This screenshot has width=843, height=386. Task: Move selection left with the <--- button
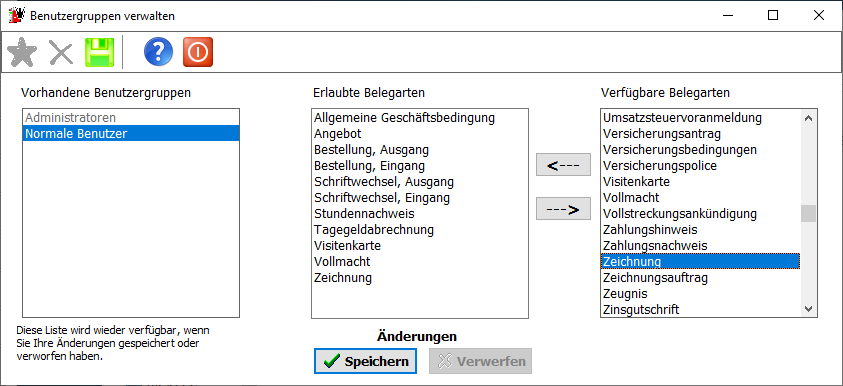coord(563,165)
